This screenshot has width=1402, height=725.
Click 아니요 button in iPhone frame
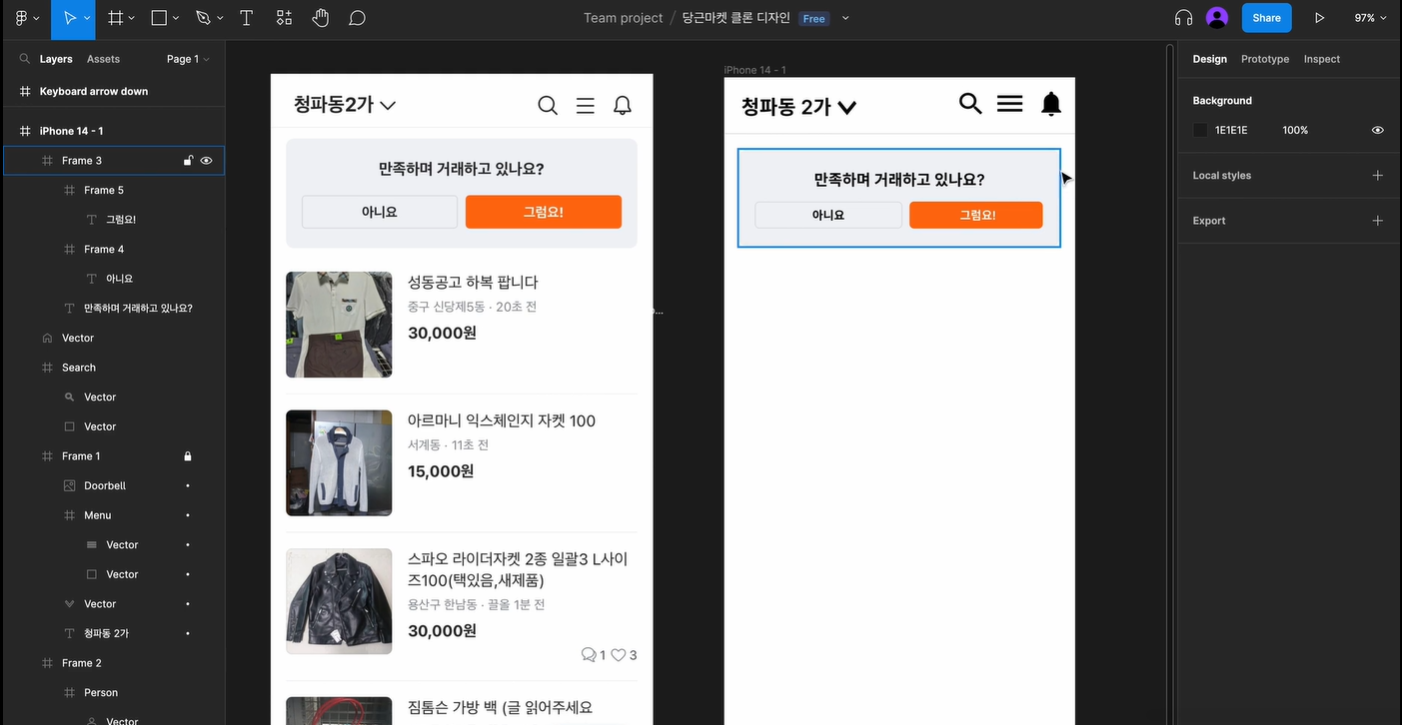(828, 215)
